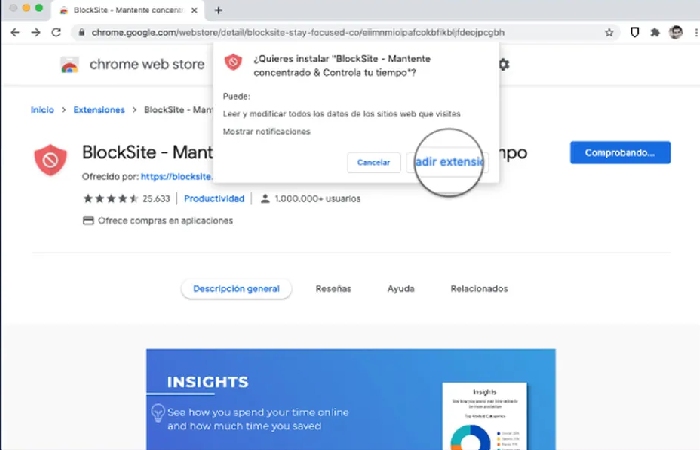The height and width of the screenshot is (450, 700).
Task: Click 'Leer y modificar todos los datos' permission
Action: (x=342, y=114)
